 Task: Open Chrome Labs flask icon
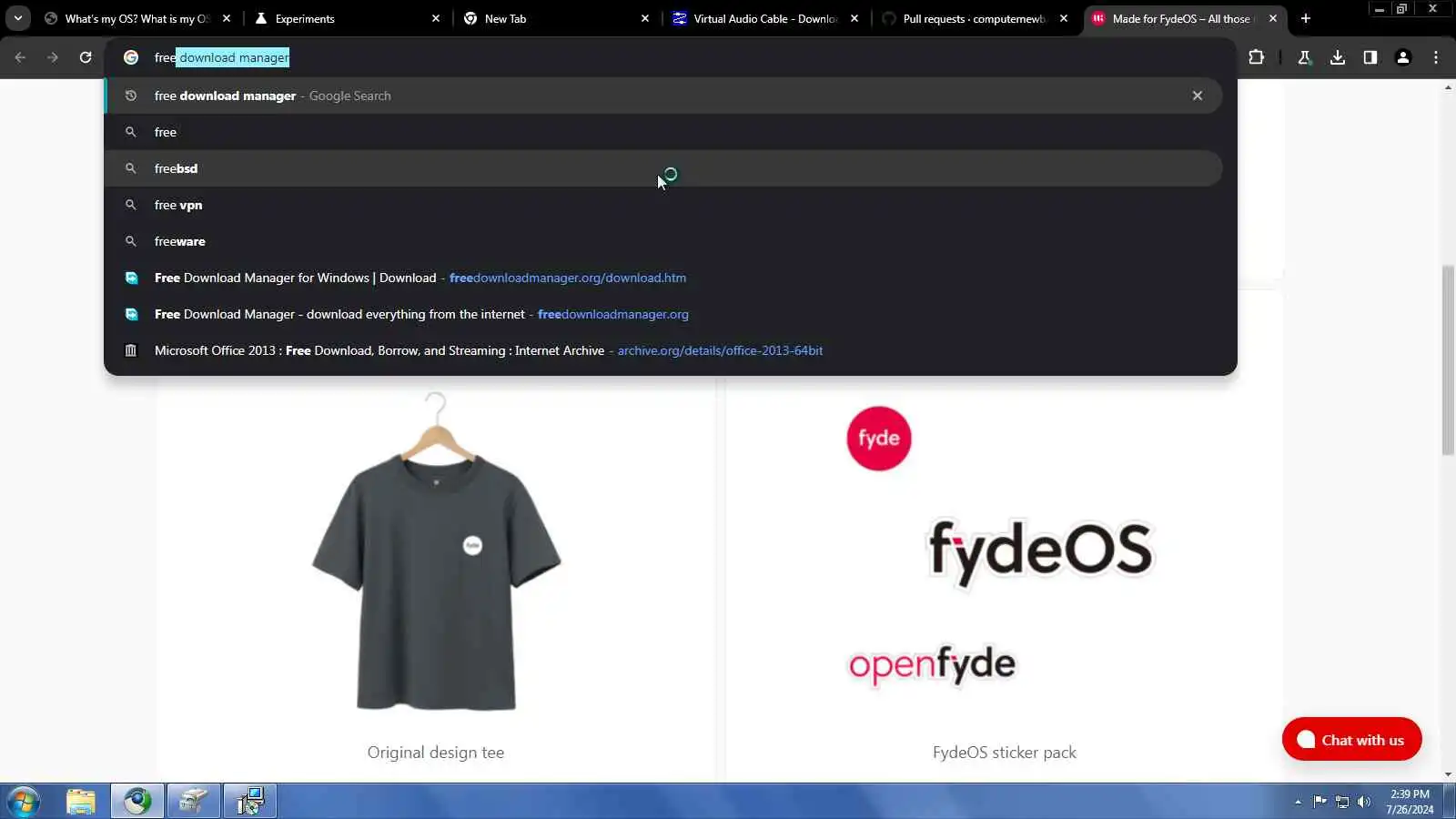1304,57
